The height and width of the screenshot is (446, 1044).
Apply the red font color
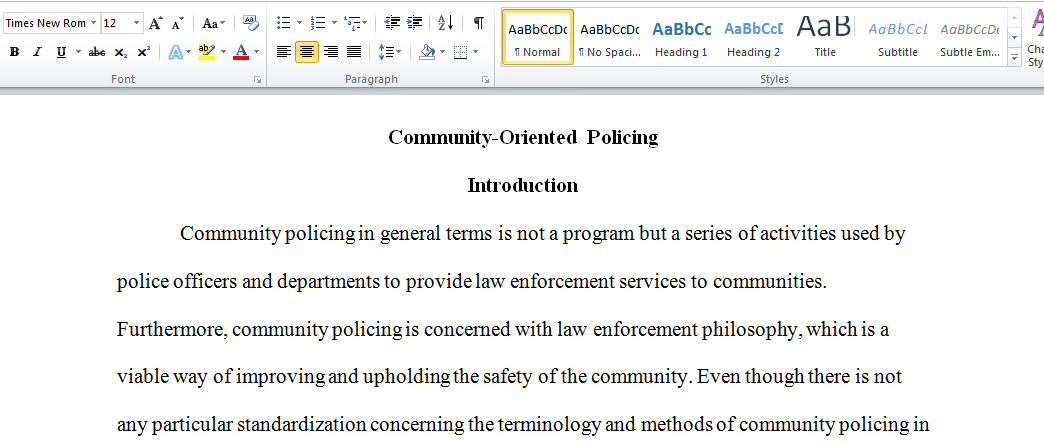(x=241, y=52)
